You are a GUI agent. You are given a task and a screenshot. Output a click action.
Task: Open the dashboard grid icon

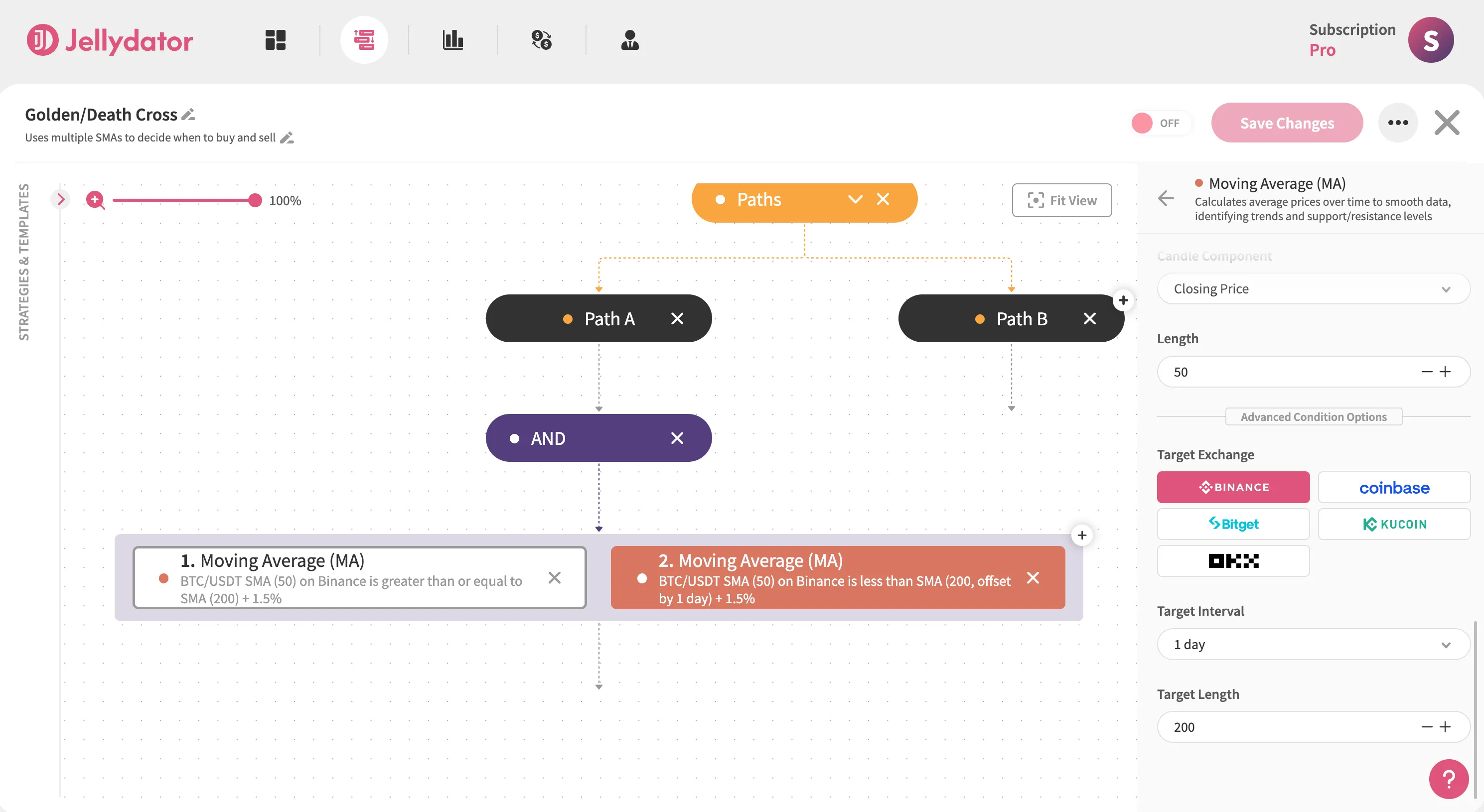pos(276,40)
